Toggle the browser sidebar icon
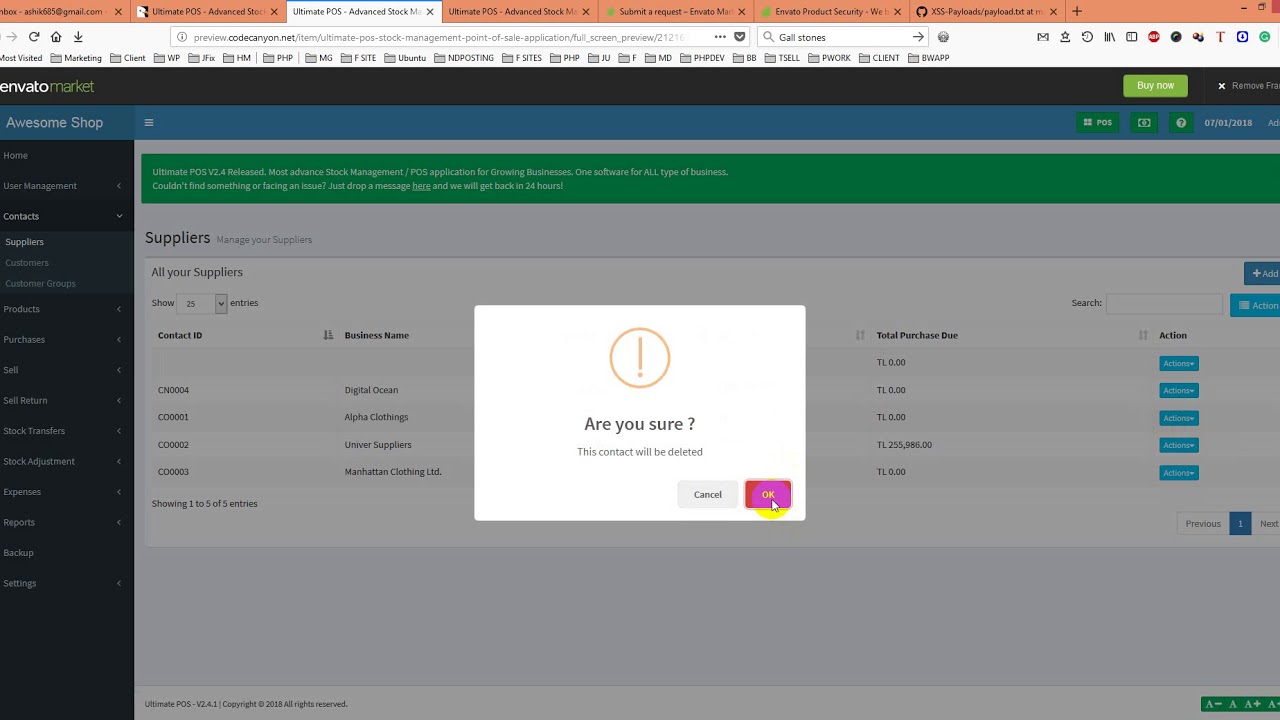The image size is (1280, 720). 1131,37
